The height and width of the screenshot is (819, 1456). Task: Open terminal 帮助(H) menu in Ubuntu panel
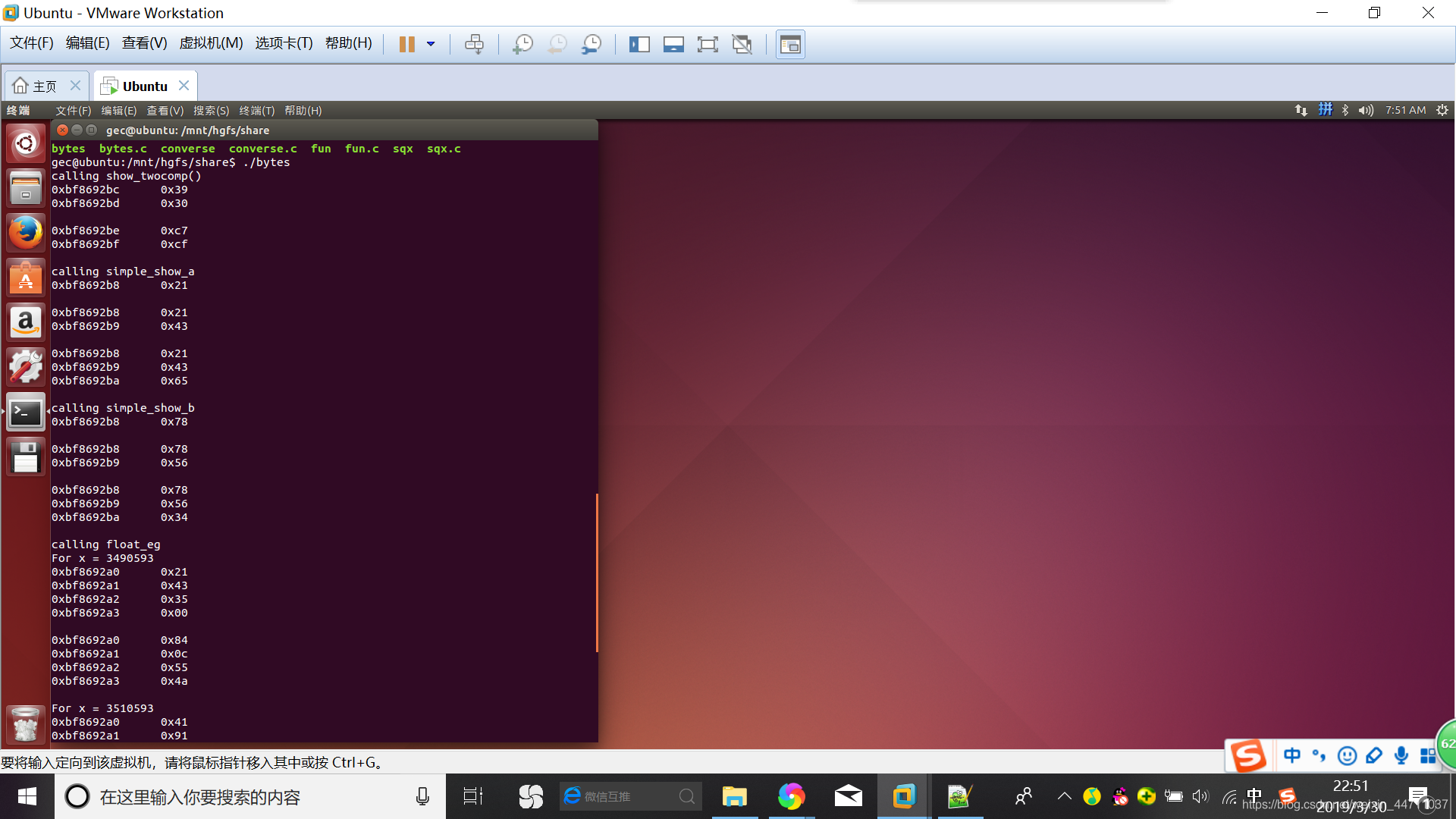coord(303,111)
